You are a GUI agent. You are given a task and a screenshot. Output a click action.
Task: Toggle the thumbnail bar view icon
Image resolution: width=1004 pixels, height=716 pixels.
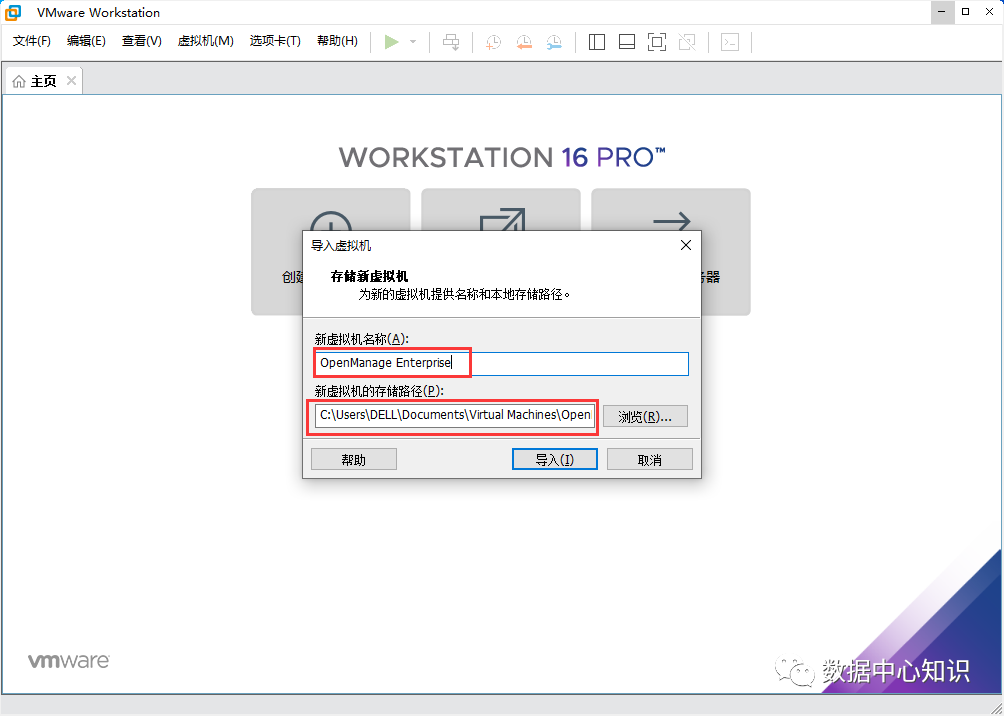pyautogui.click(x=627, y=42)
